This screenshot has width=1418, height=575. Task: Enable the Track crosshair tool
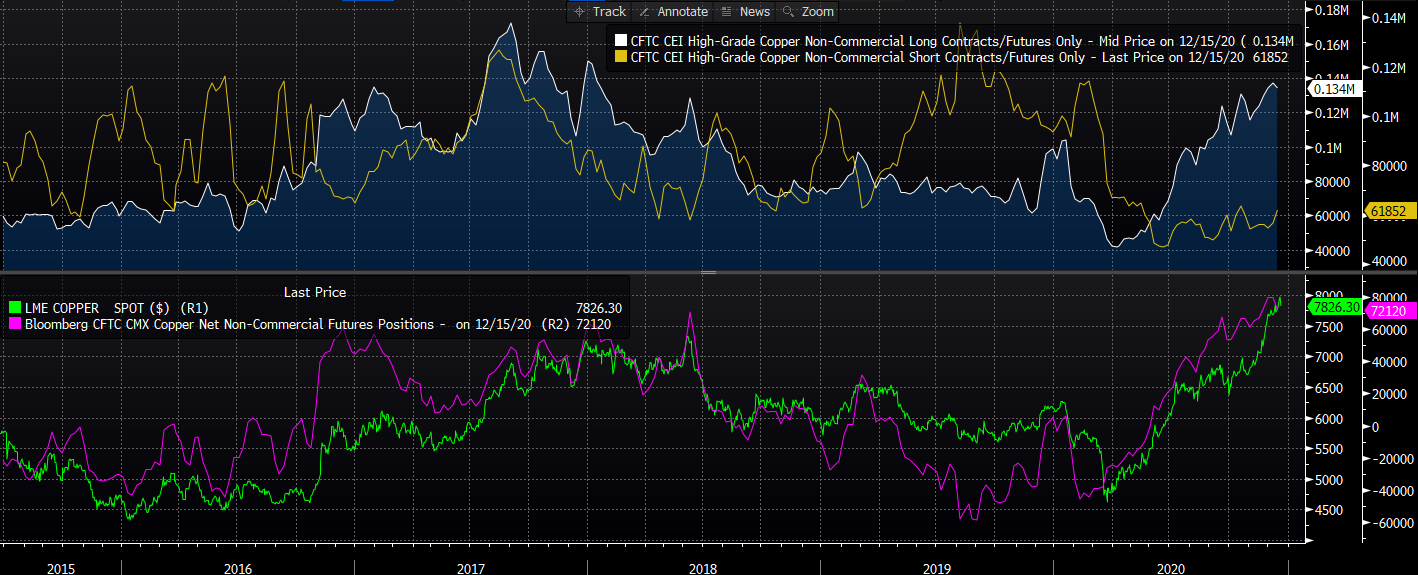599,11
